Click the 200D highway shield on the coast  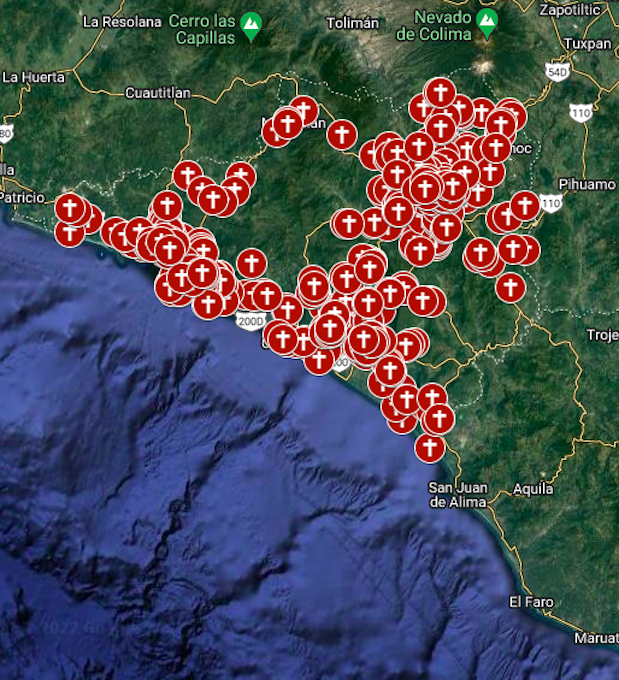(251, 323)
